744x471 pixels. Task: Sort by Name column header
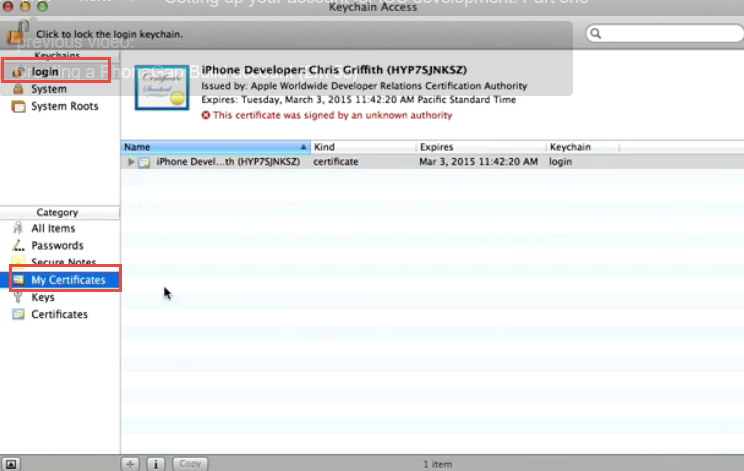click(216, 147)
